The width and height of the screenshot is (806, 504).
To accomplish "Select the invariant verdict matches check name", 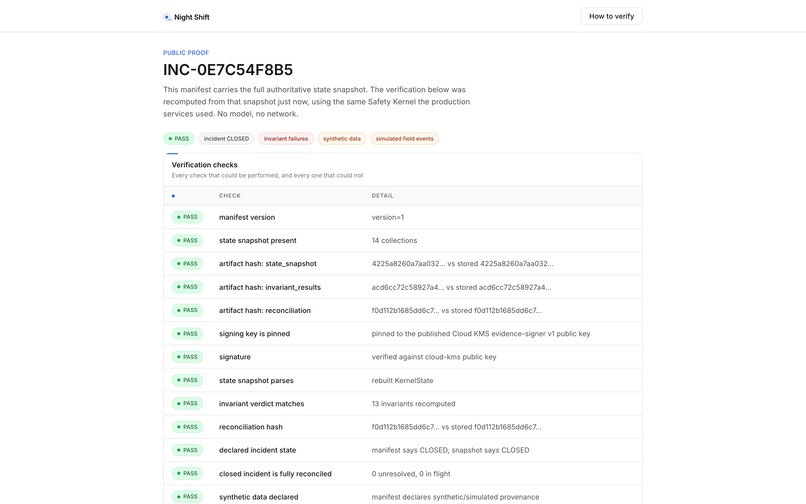I will point(261,403).
